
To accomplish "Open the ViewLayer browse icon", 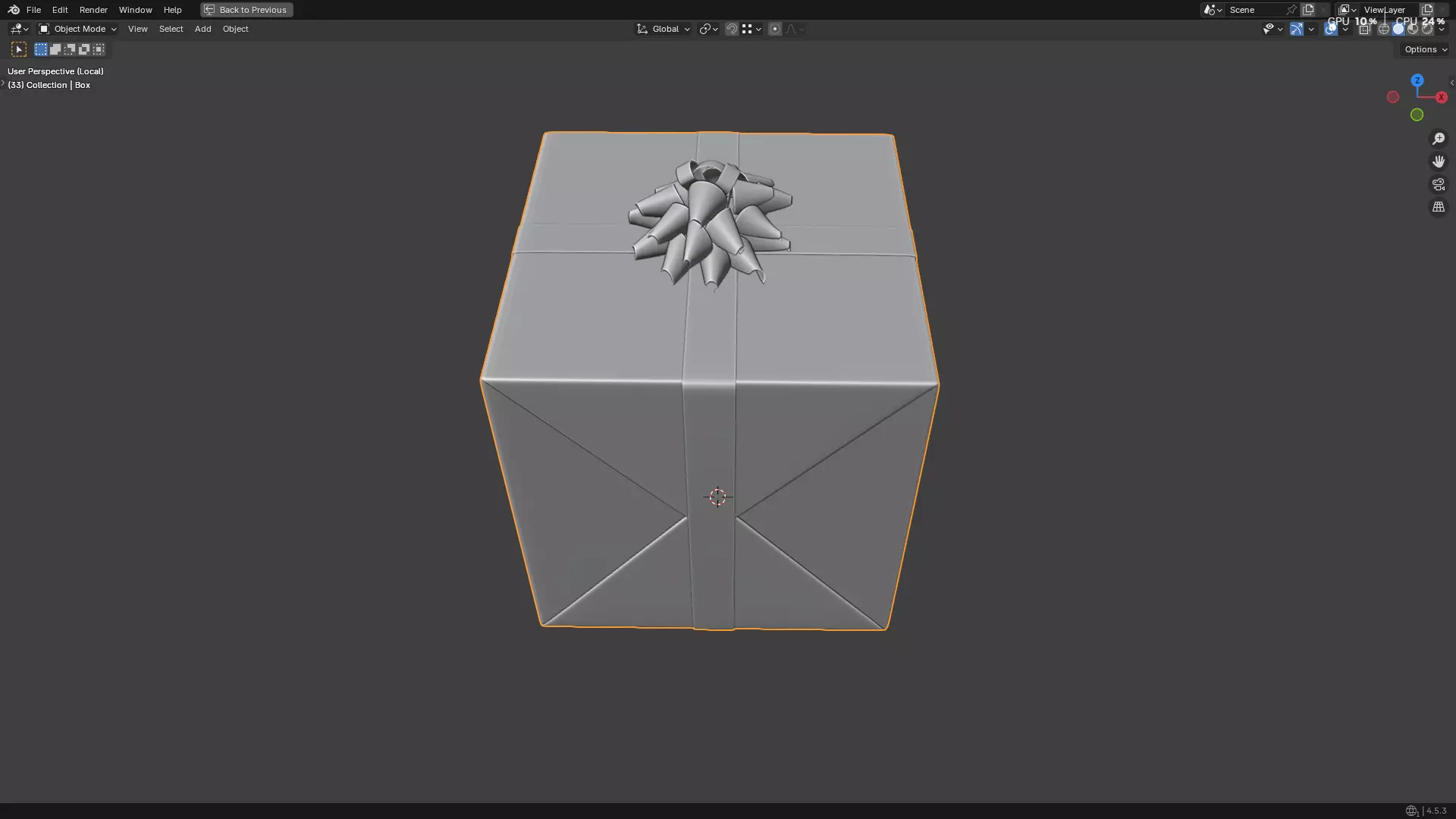I will tap(1348, 10).
